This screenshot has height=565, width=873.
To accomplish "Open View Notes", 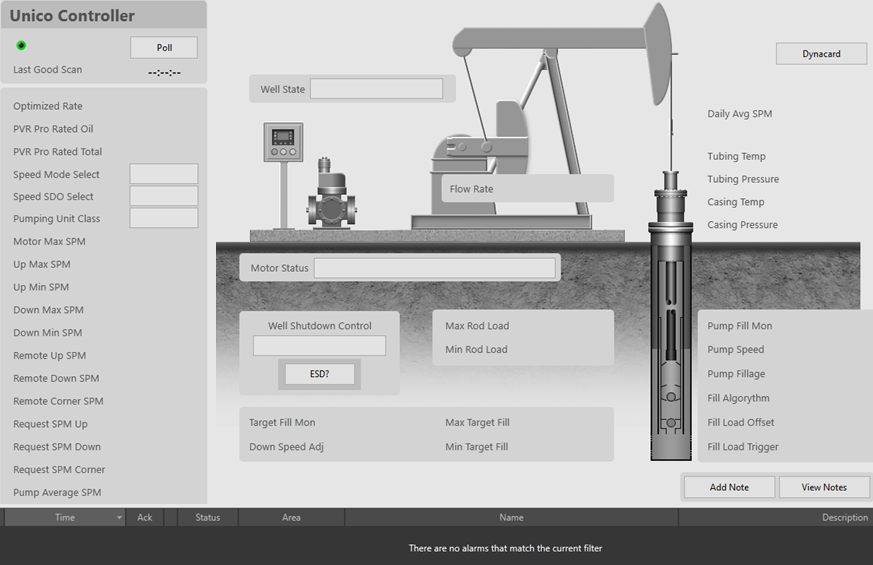I will click(x=825, y=487).
